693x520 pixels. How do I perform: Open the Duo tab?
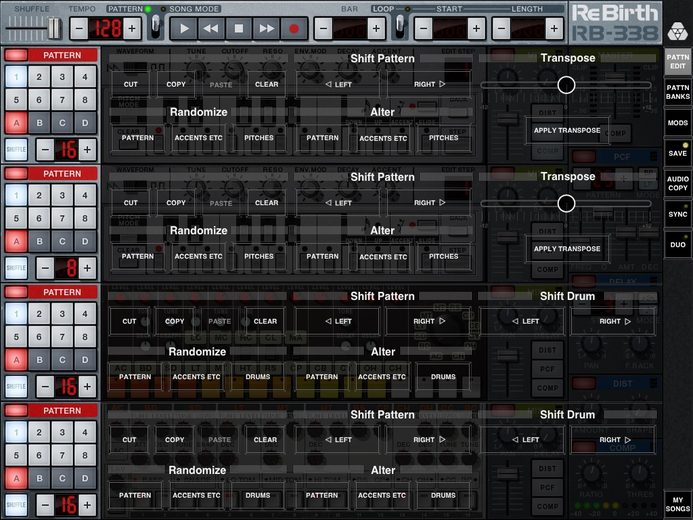pos(678,244)
